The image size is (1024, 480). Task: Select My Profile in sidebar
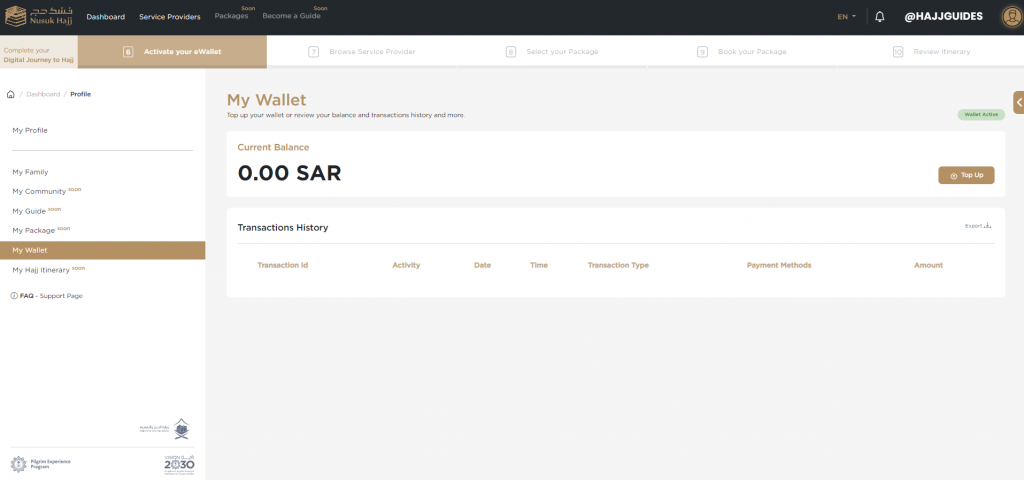point(30,130)
